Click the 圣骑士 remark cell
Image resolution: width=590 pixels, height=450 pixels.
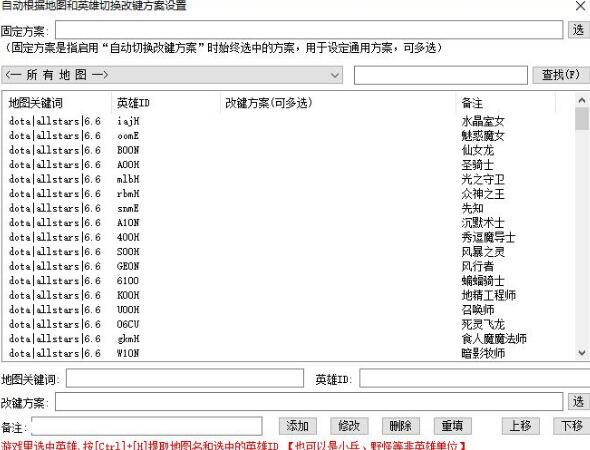[477, 164]
